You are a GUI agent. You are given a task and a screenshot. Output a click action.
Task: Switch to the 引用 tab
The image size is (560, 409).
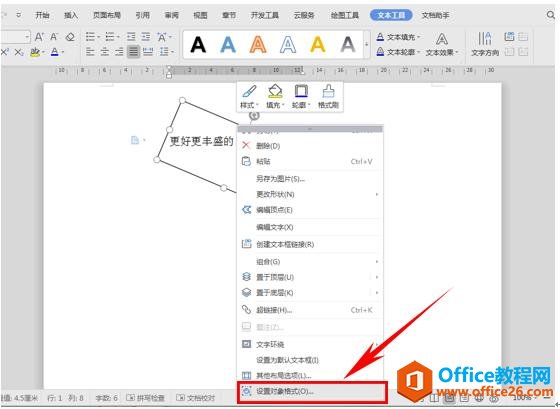tap(142, 15)
